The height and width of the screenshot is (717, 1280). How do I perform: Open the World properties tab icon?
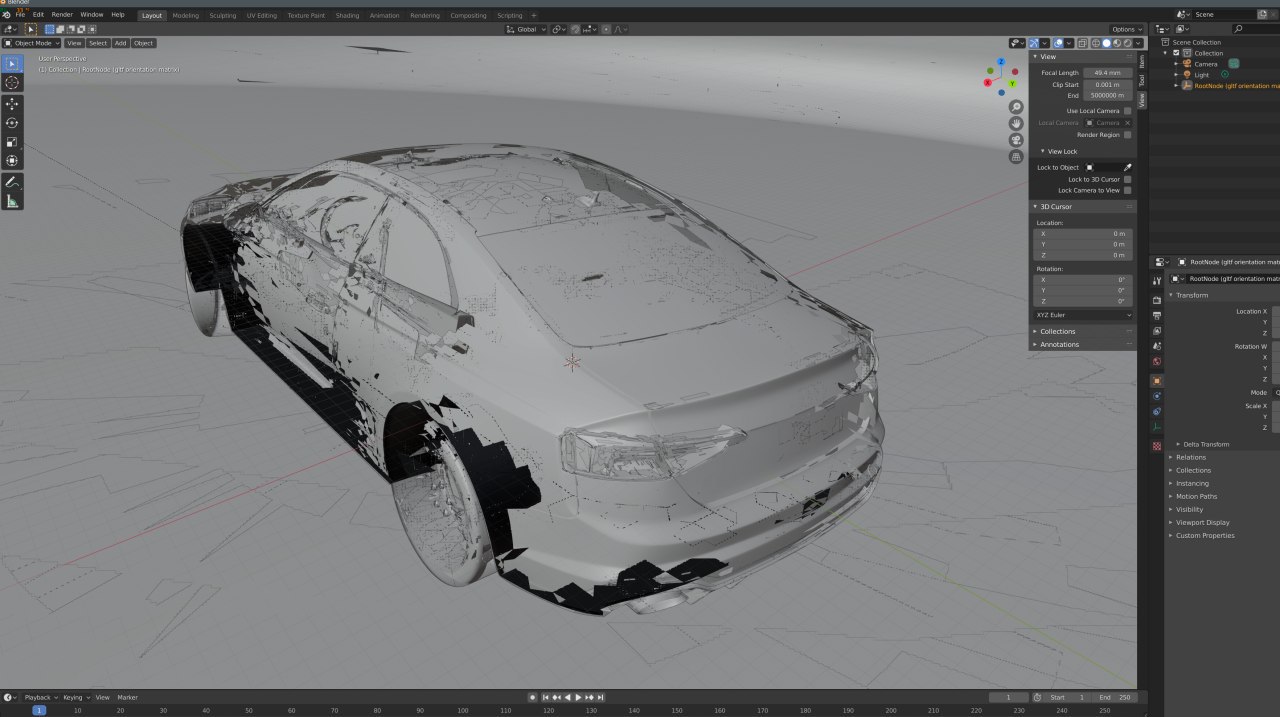(x=1157, y=362)
